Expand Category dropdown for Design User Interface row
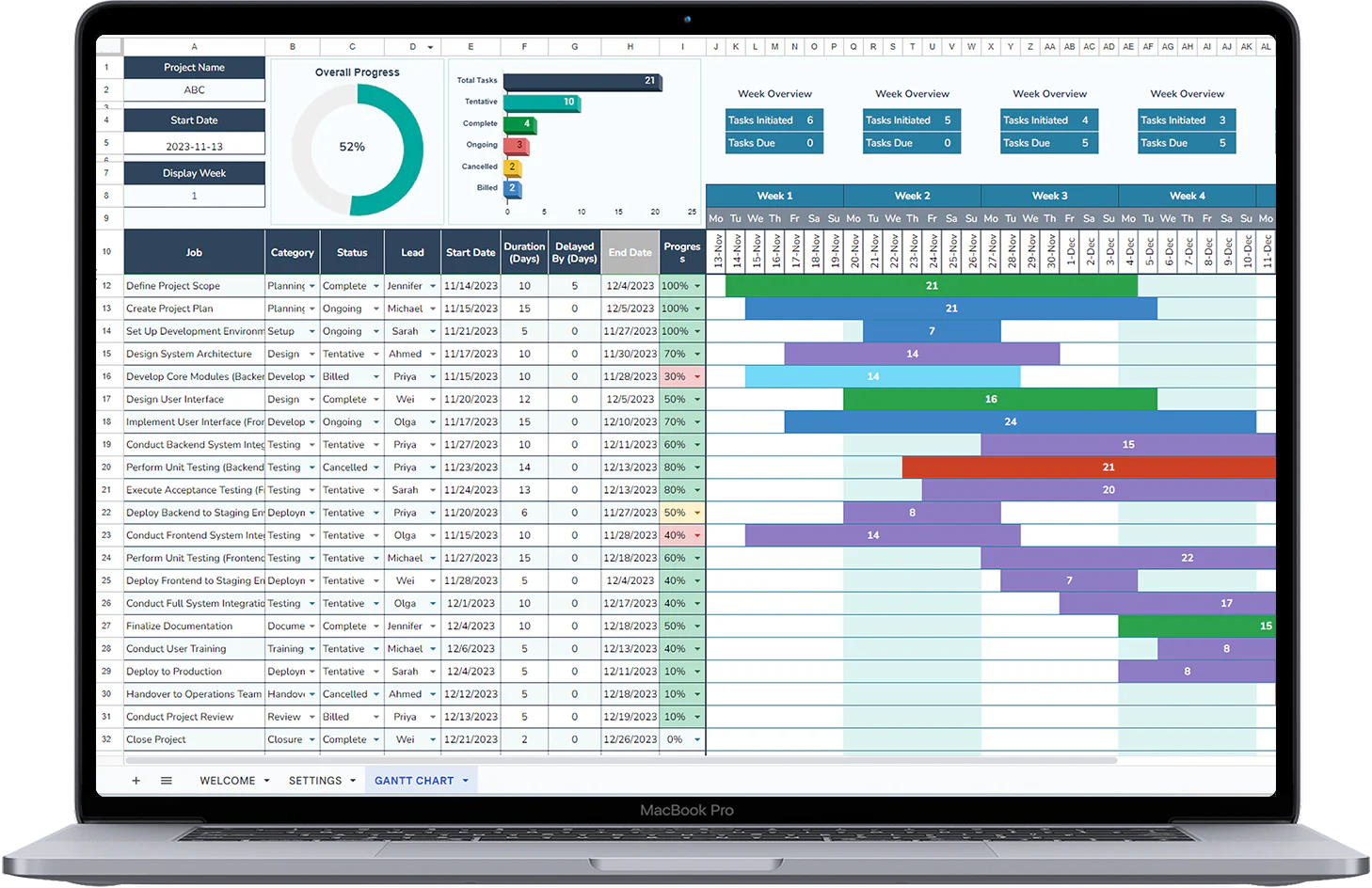Screen dimensions: 1372x888 point(312,400)
